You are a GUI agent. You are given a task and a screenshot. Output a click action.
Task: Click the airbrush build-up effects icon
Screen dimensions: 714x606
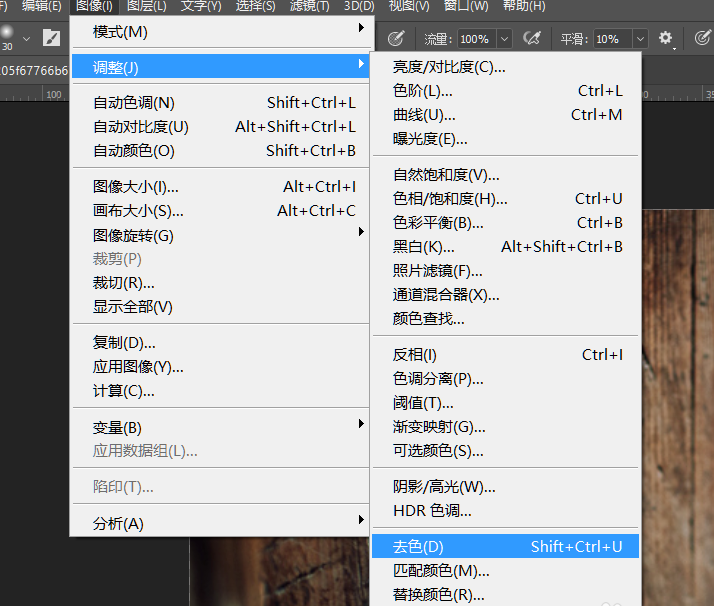pyautogui.click(x=531, y=38)
